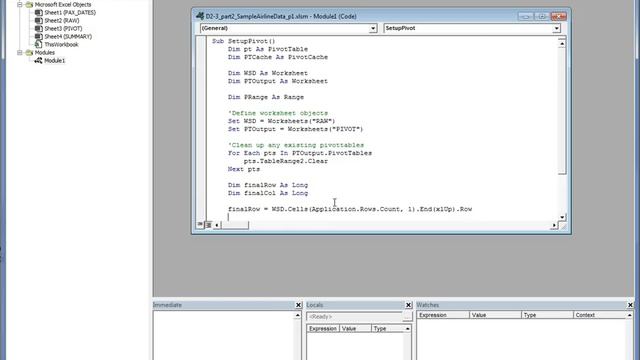Viewport: 640px width, 360px height.
Task: Close the Watches window
Action: pos(630,305)
